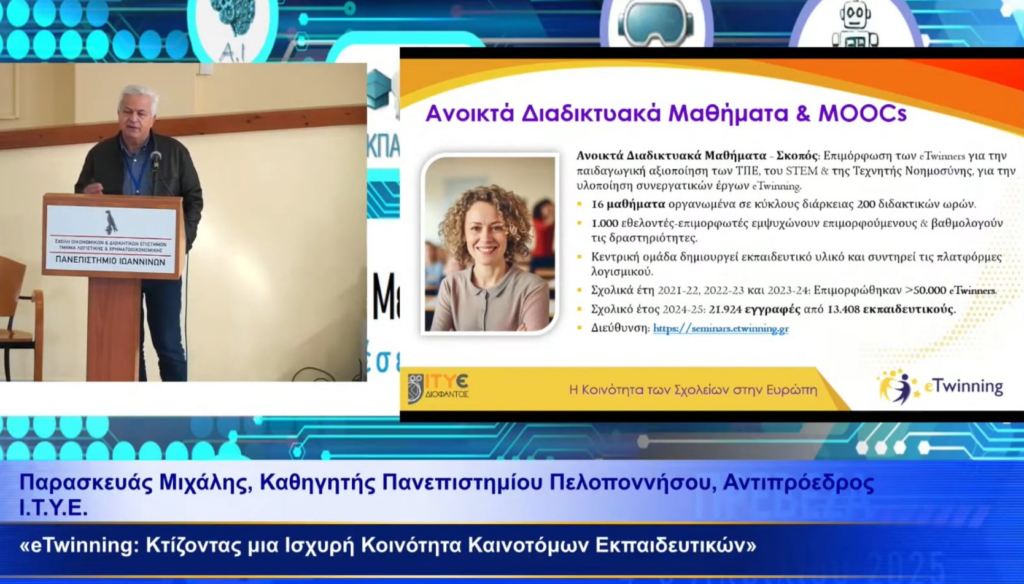Open the seminars.etwinning.gr link
Image resolution: width=1024 pixels, height=584 pixels.
[720, 328]
